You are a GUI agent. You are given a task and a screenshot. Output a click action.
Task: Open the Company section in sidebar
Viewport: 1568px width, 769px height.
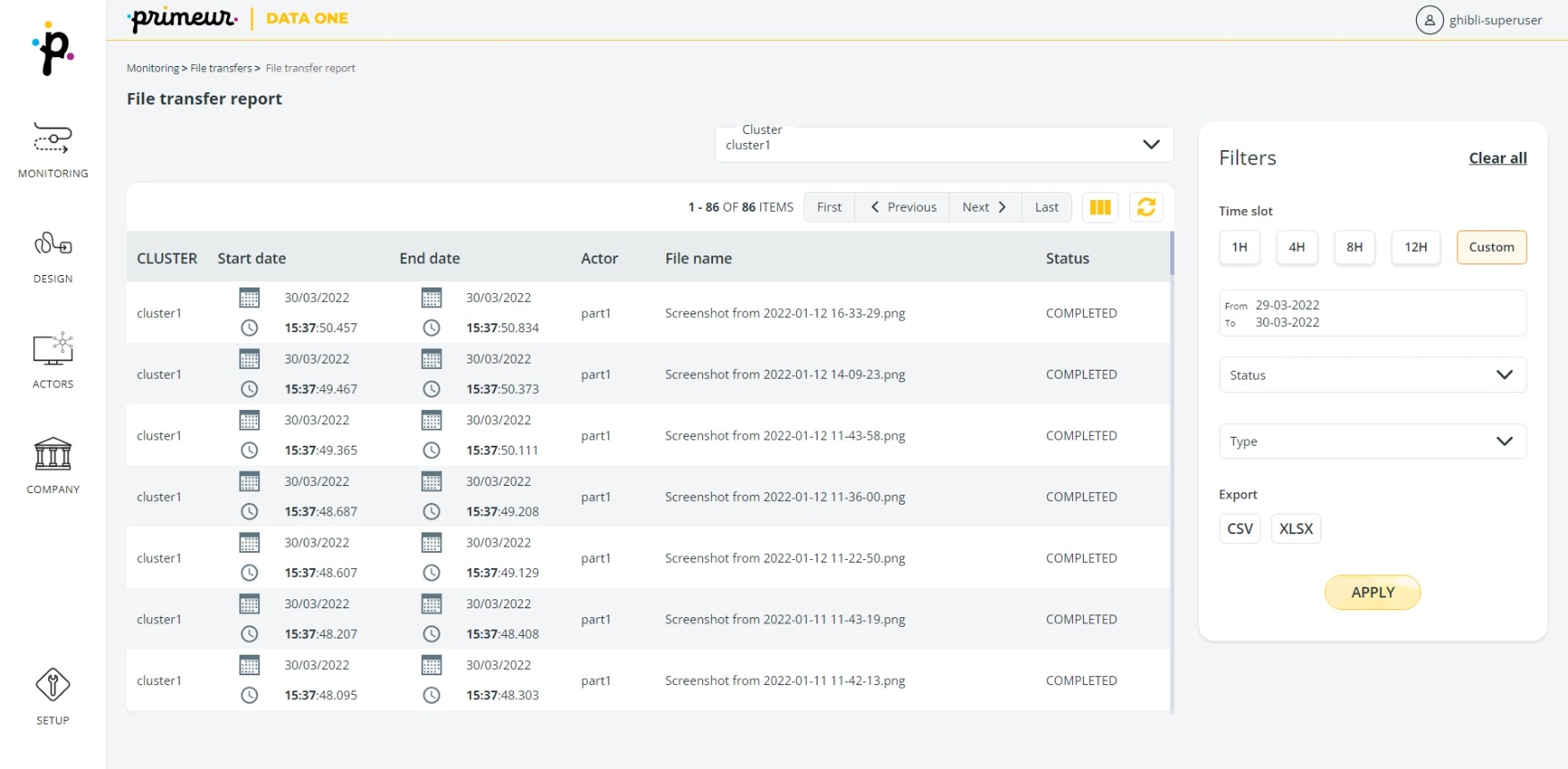click(x=53, y=465)
